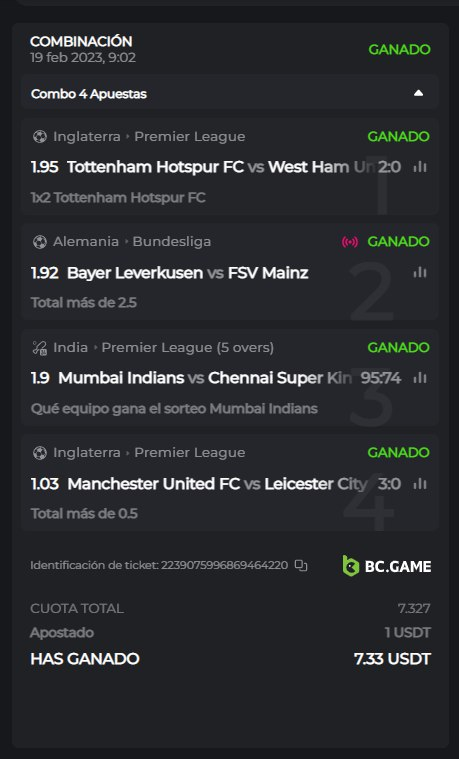Image resolution: width=459 pixels, height=759 pixels.
Task: Select the Inglaterra Premier League breadcrumb on first bet
Action: pos(149,137)
